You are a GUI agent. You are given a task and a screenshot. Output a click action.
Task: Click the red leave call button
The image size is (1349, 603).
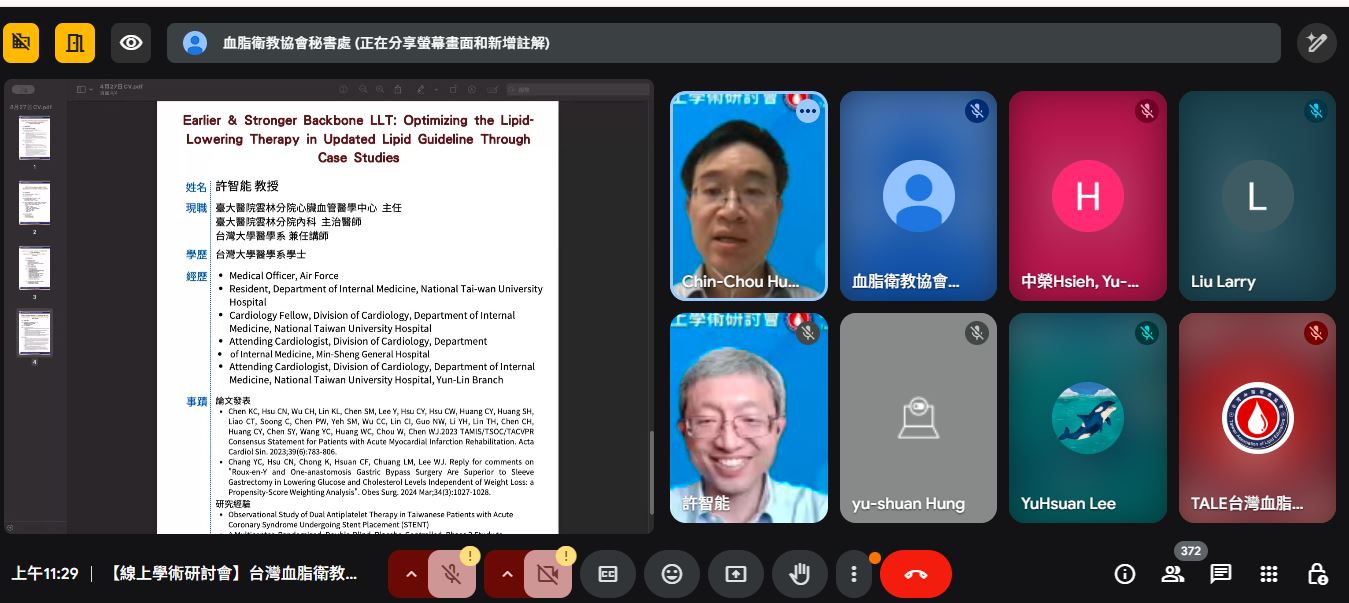pyautogui.click(x=915, y=574)
